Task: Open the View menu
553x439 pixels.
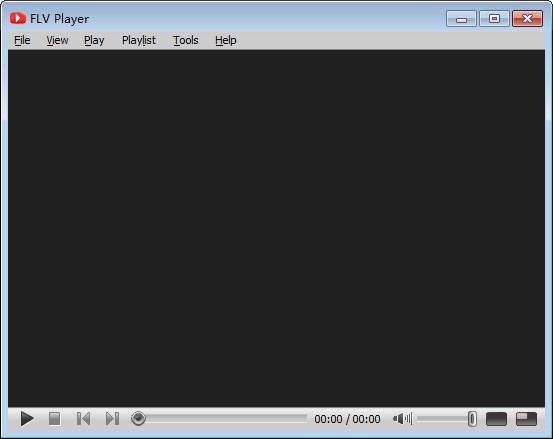Action: (57, 40)
